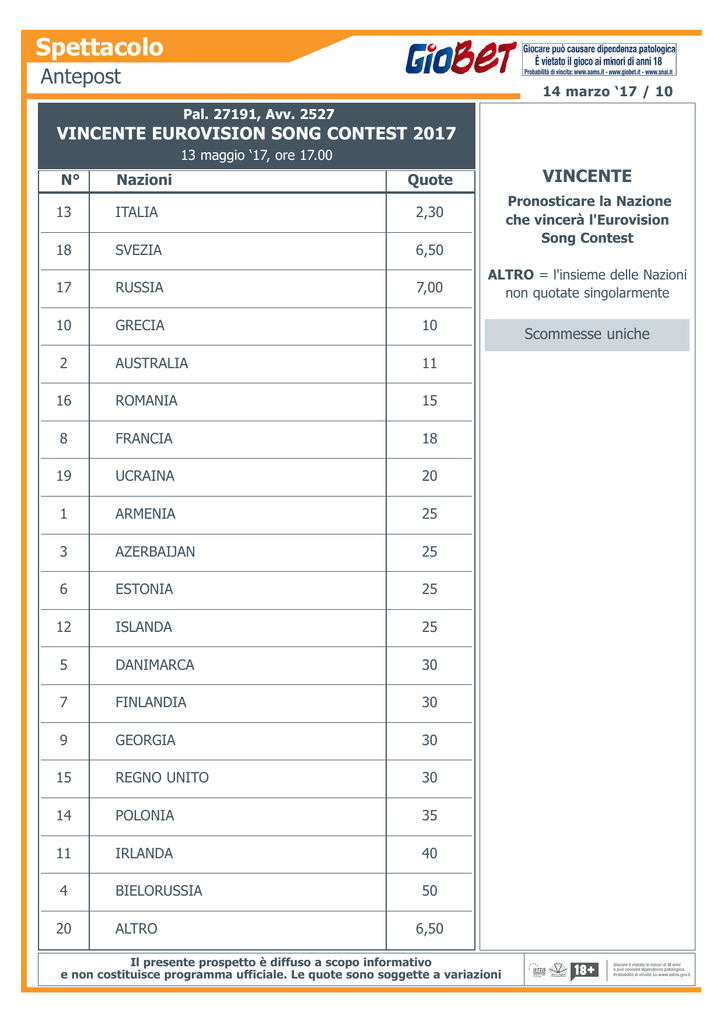This screenshot has height=1024, width=724.
Task: Click the 18+ age restriction icon
Action: [584, 970]
